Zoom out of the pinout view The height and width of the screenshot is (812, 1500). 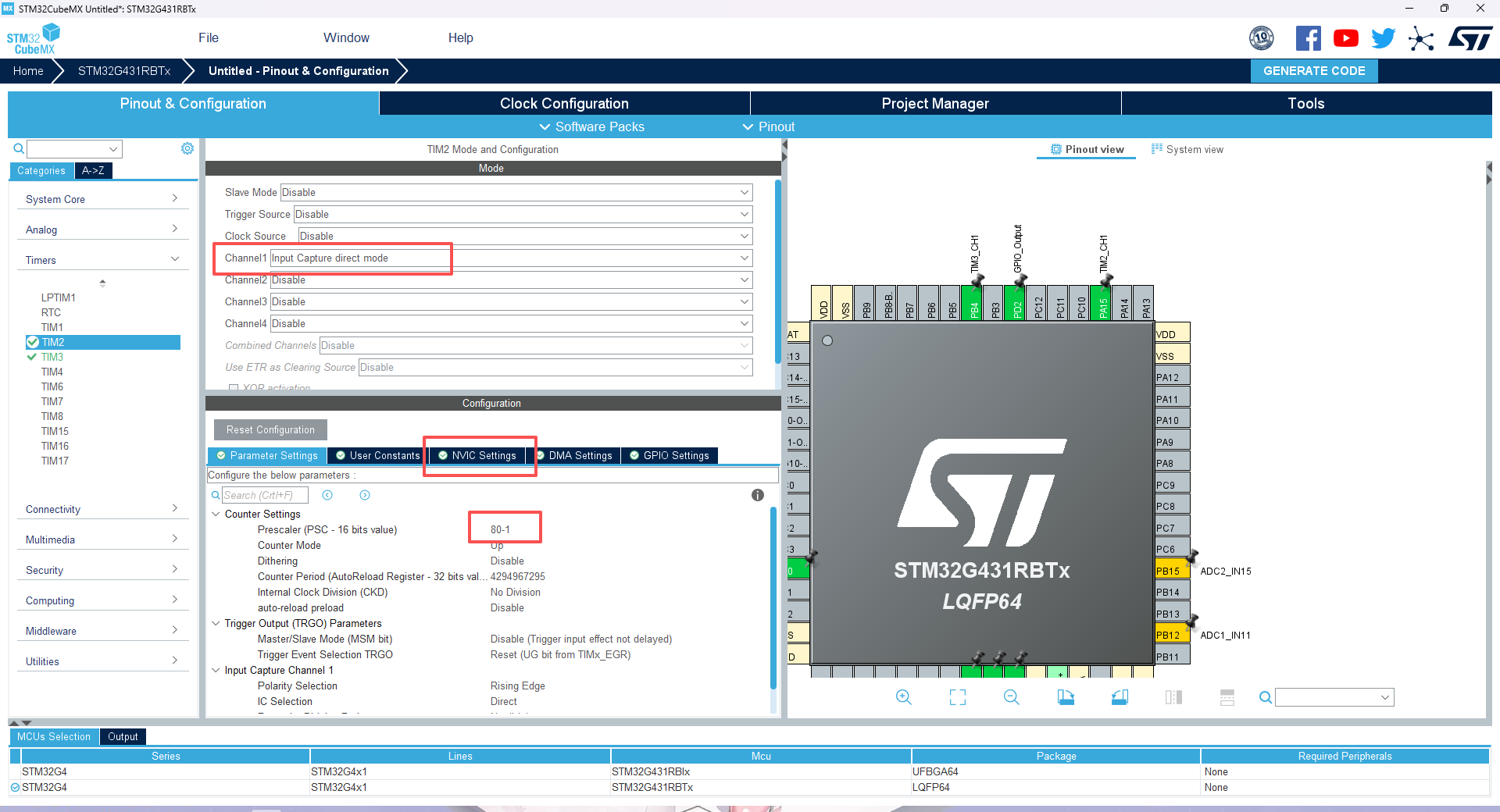tap(1012, 697)
